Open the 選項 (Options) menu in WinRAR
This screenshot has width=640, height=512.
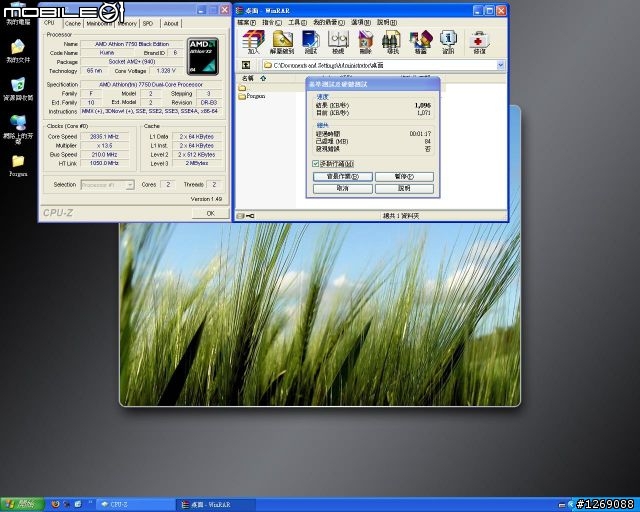click(361, 22)
